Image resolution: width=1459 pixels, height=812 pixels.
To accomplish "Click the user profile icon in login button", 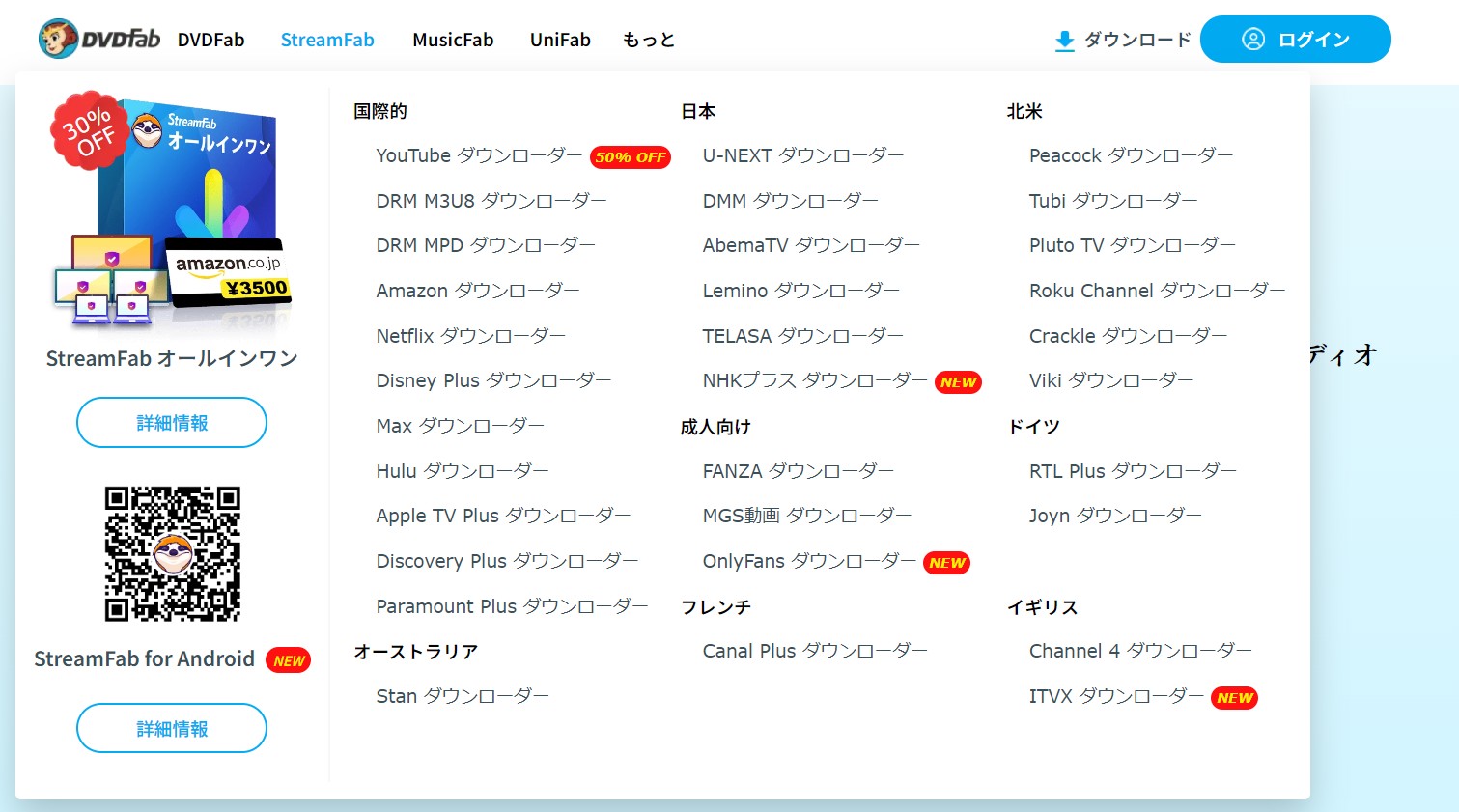I will pos(1253,40).
